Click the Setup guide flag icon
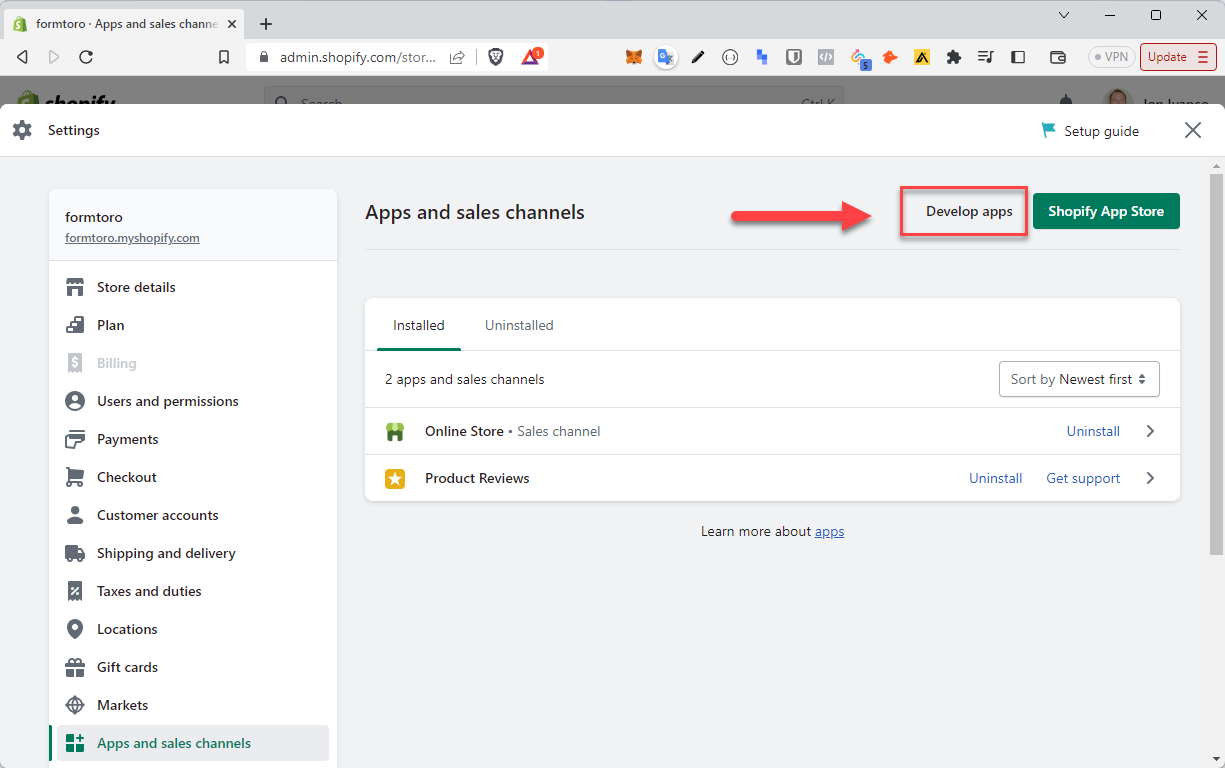This screenshot has height=768, width=1225. pyautogui.click(x=1049, y=131)
